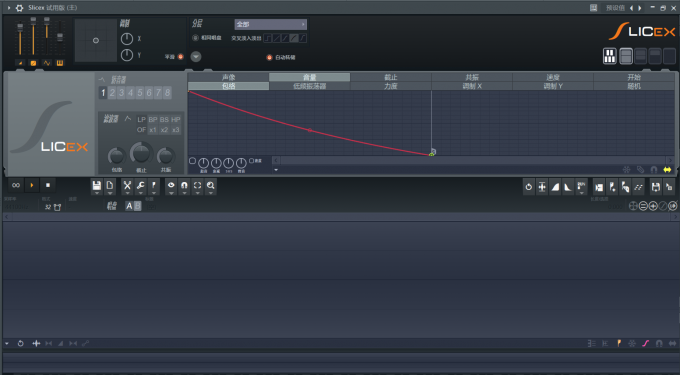The width and height of the screenshot is (680, 375).
Task: Click the scissors slicing tool icon
Action: (x=127, y=186)
